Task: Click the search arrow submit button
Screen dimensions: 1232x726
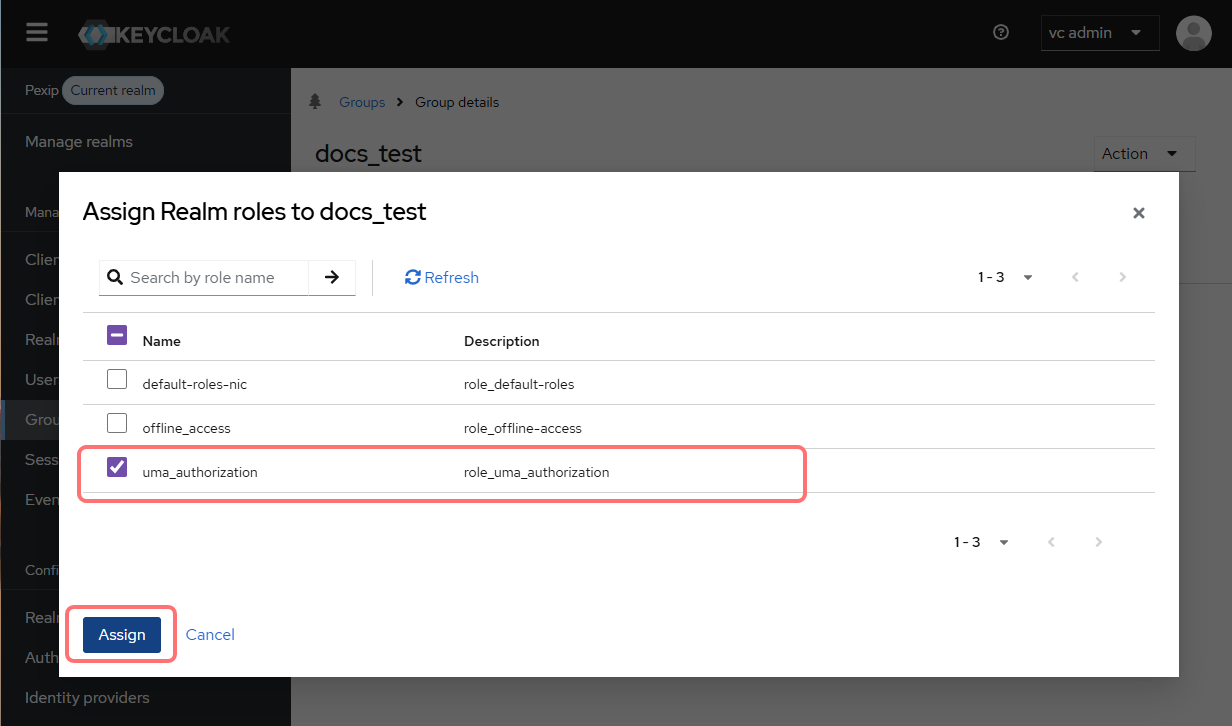Action: tap(332, 277)
